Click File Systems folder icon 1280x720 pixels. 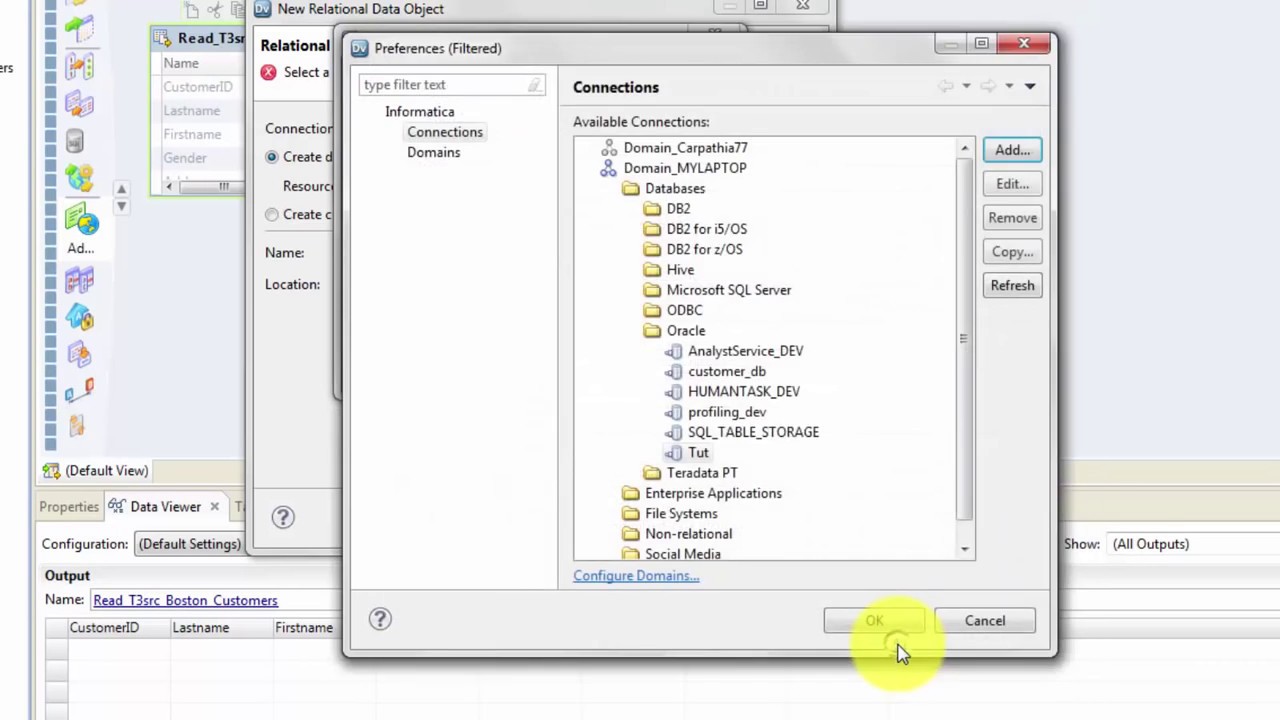[x=630, y=514]
